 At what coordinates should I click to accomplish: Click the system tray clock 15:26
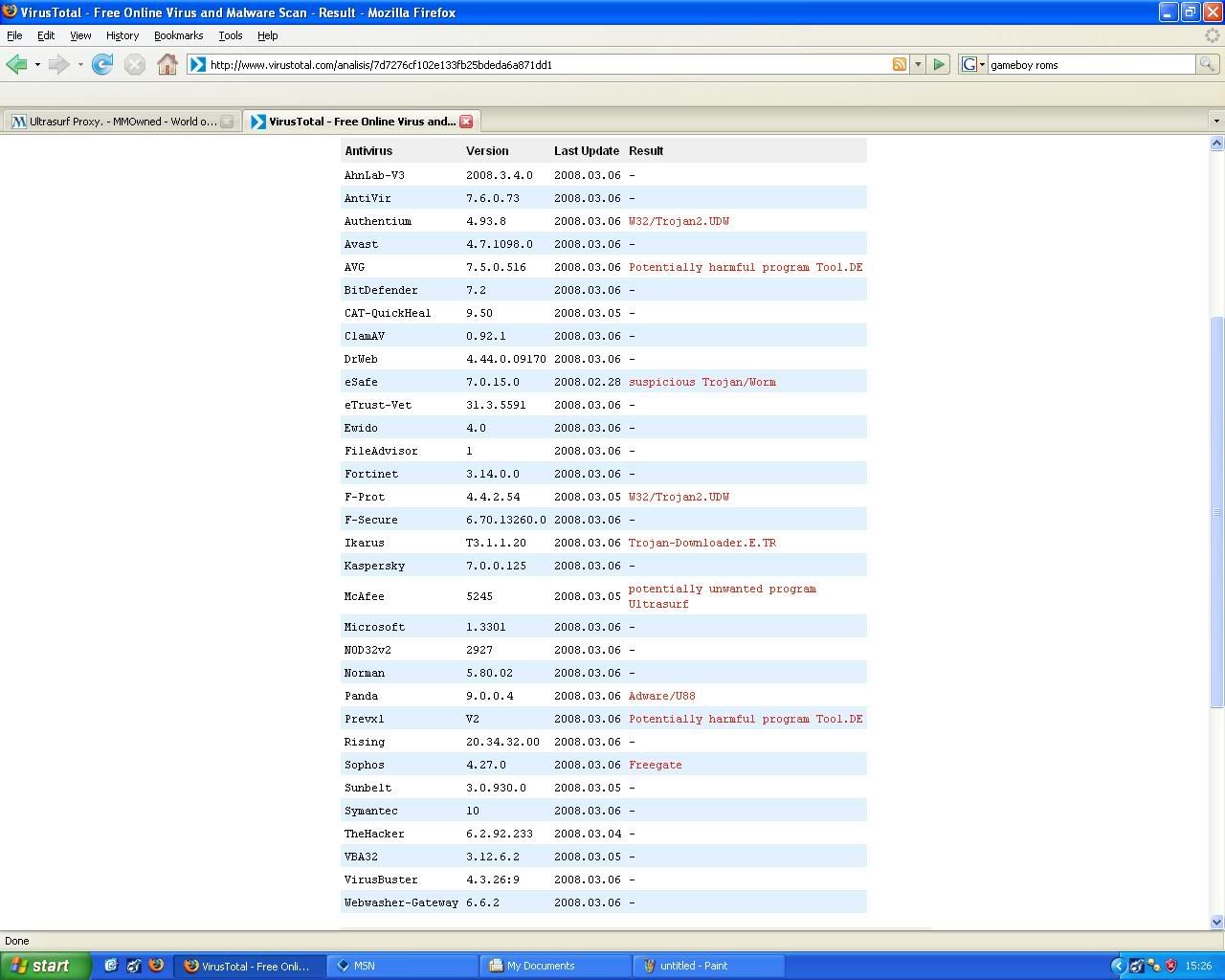1198,966
